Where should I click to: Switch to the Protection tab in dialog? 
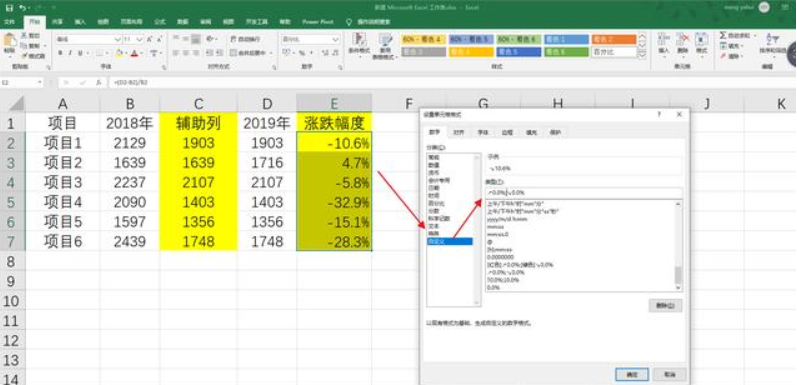coord(555,133)
